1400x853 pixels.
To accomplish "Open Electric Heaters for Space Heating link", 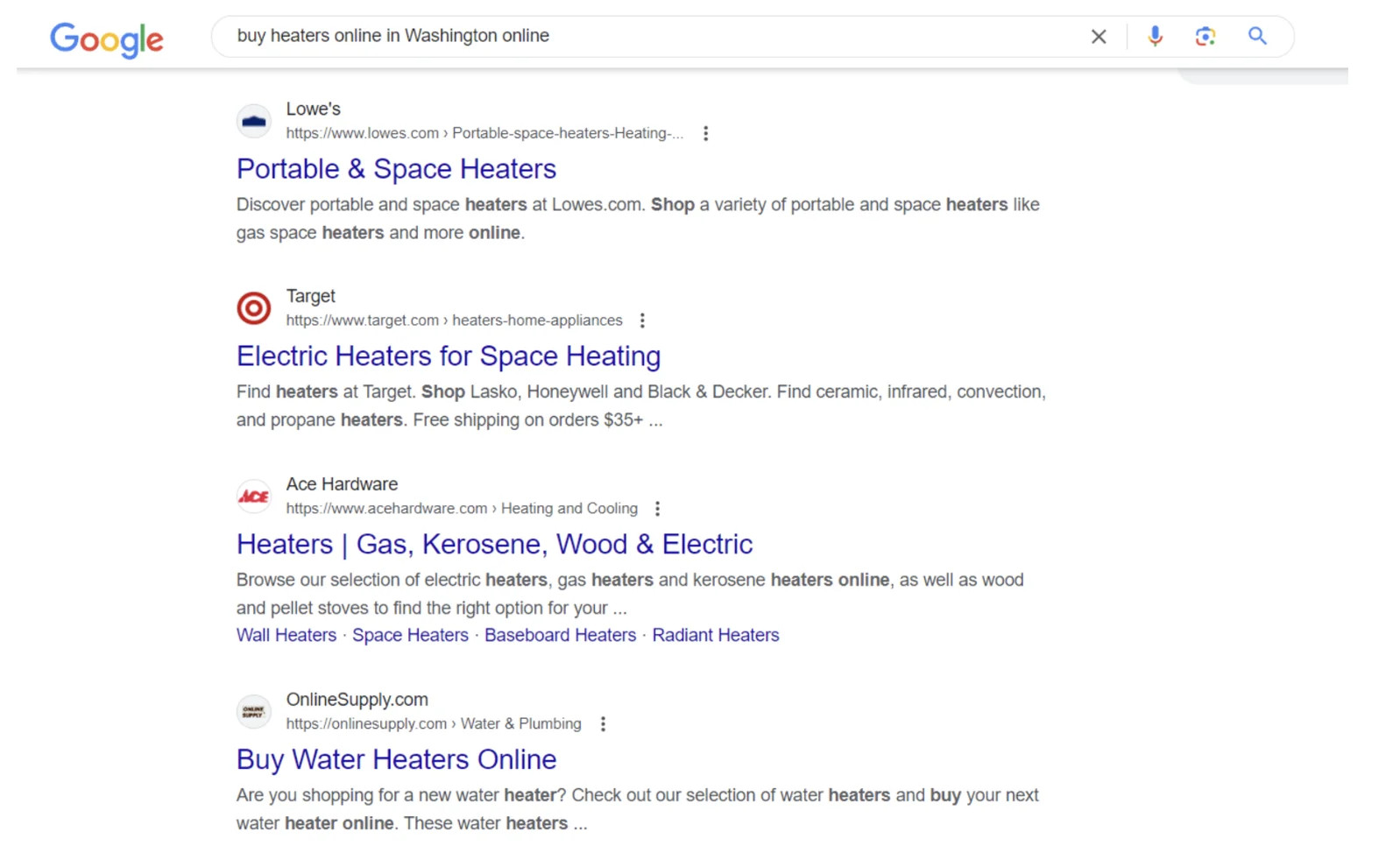I will click(449, 356).
